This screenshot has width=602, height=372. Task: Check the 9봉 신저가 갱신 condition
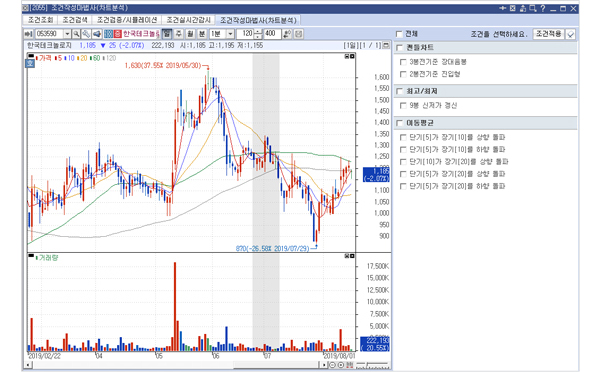(403, 106)
